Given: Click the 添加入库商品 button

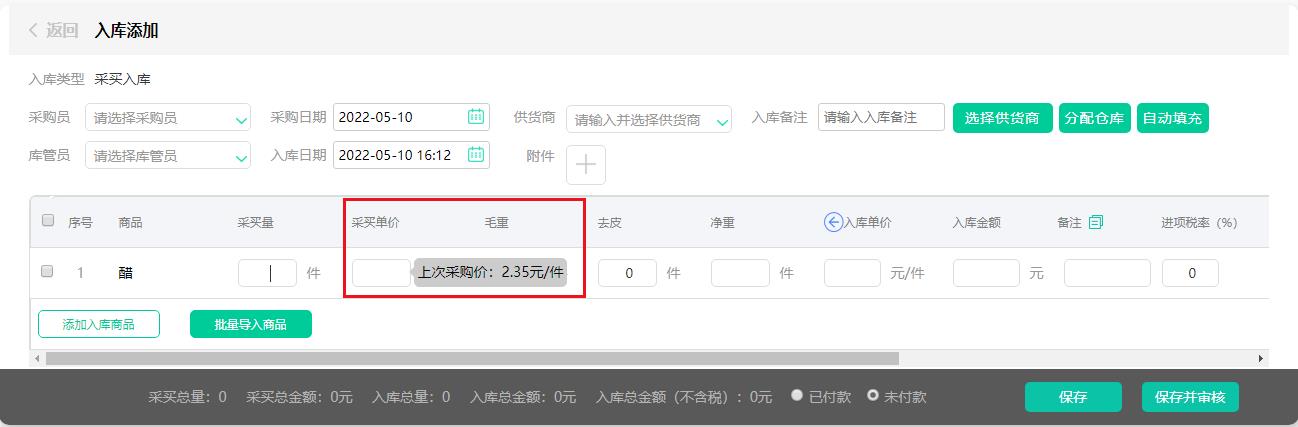Looking at the screenshot, I should [x=99, y=324].
